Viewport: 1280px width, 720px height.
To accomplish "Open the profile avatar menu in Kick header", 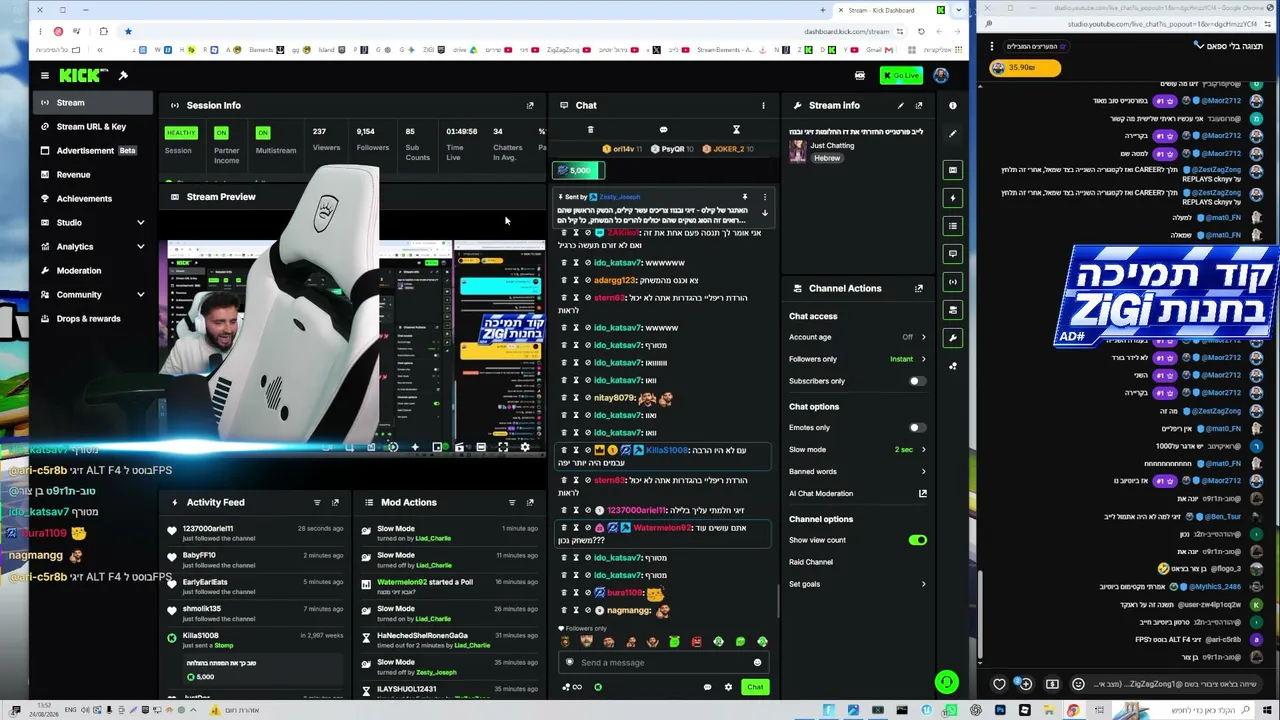I will pos(941,75).
